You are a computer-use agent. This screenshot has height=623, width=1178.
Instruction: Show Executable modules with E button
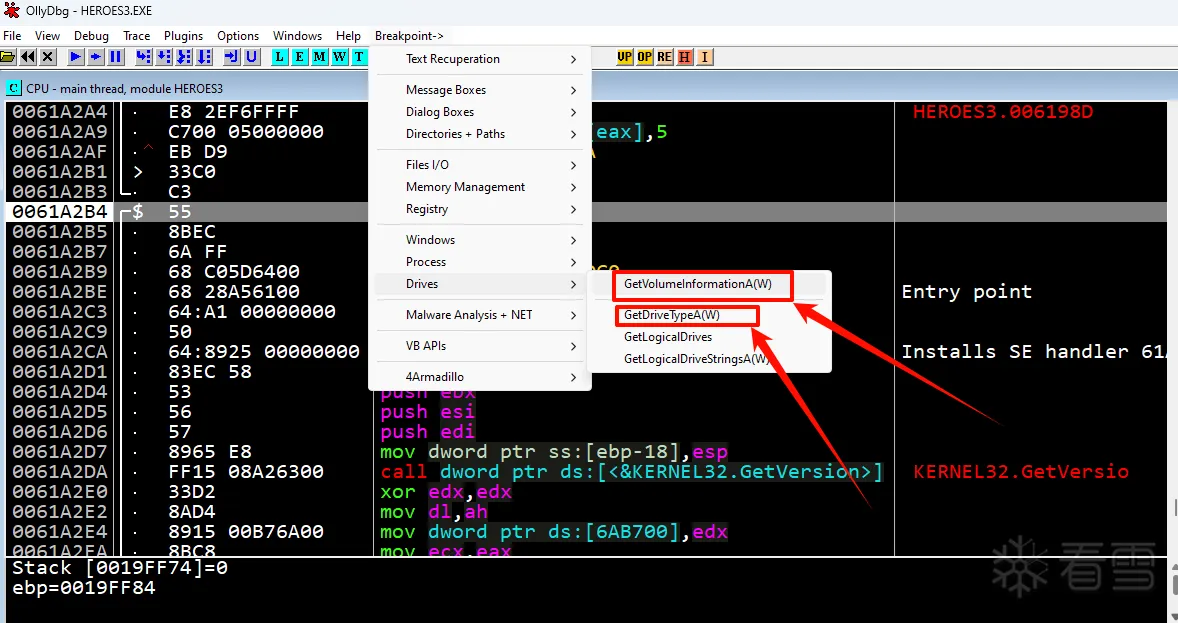click(x=299, y=57)
